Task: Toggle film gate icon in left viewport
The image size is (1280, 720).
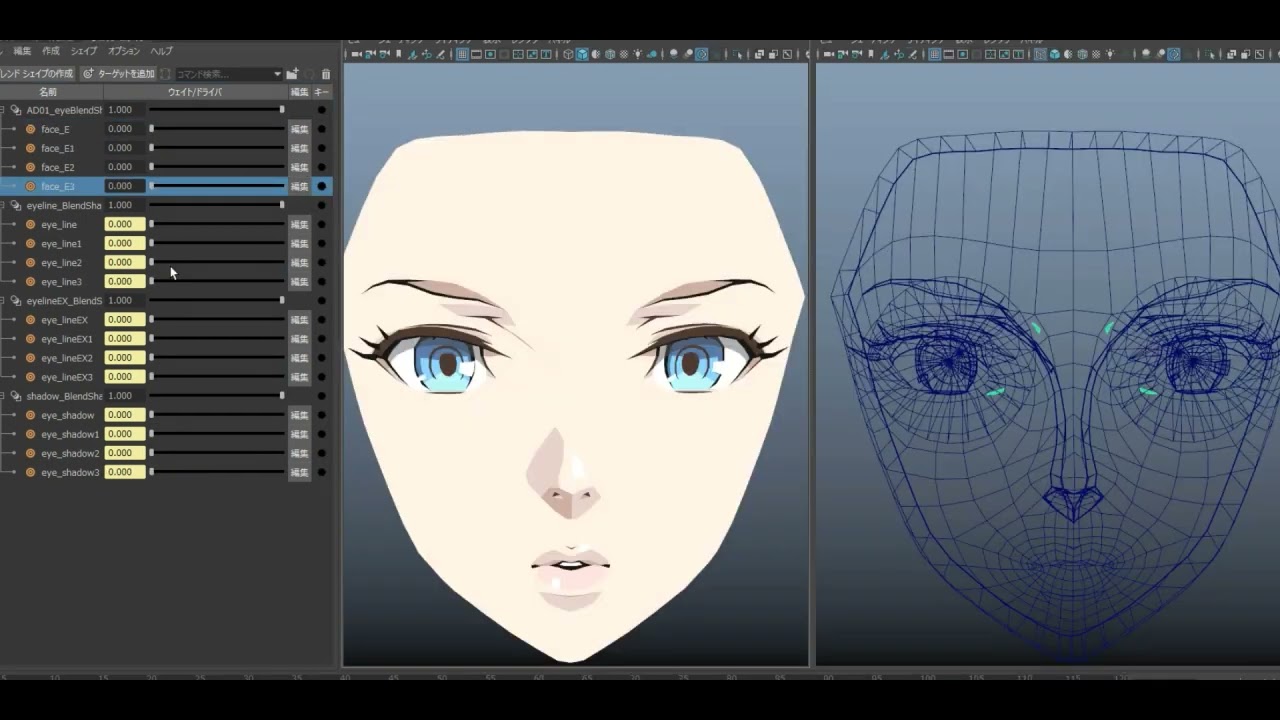Action: (476, 54)
